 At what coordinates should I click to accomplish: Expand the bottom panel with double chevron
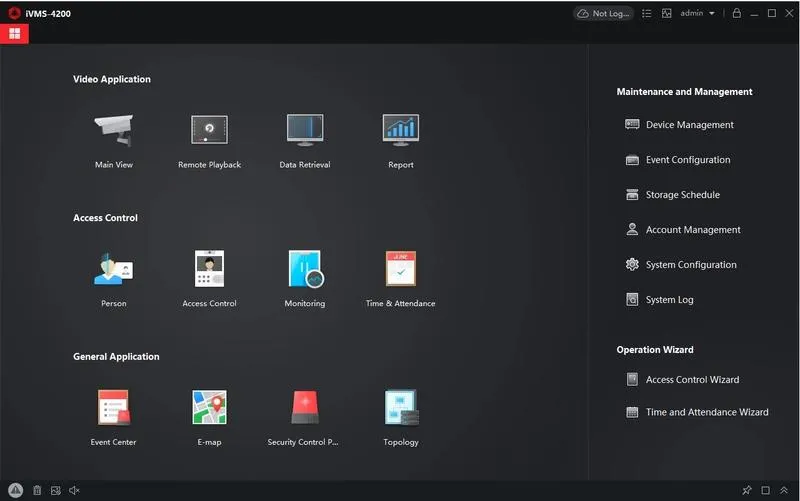784,490
